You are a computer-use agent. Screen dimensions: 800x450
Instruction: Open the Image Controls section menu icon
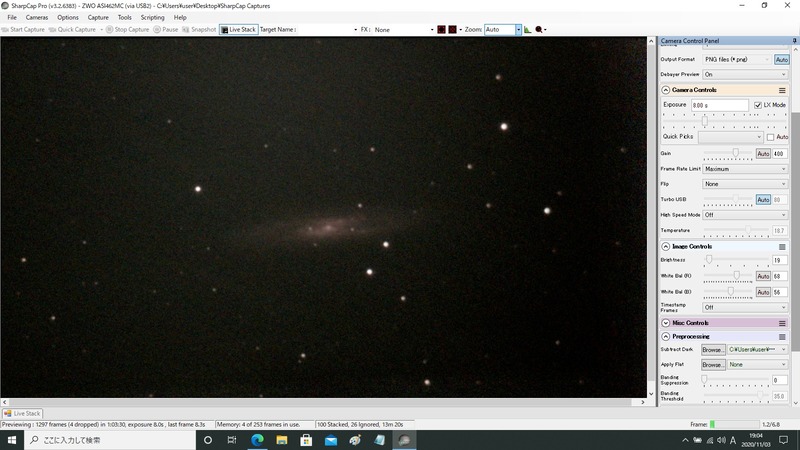pyautogui.click(x=782, y=247)
